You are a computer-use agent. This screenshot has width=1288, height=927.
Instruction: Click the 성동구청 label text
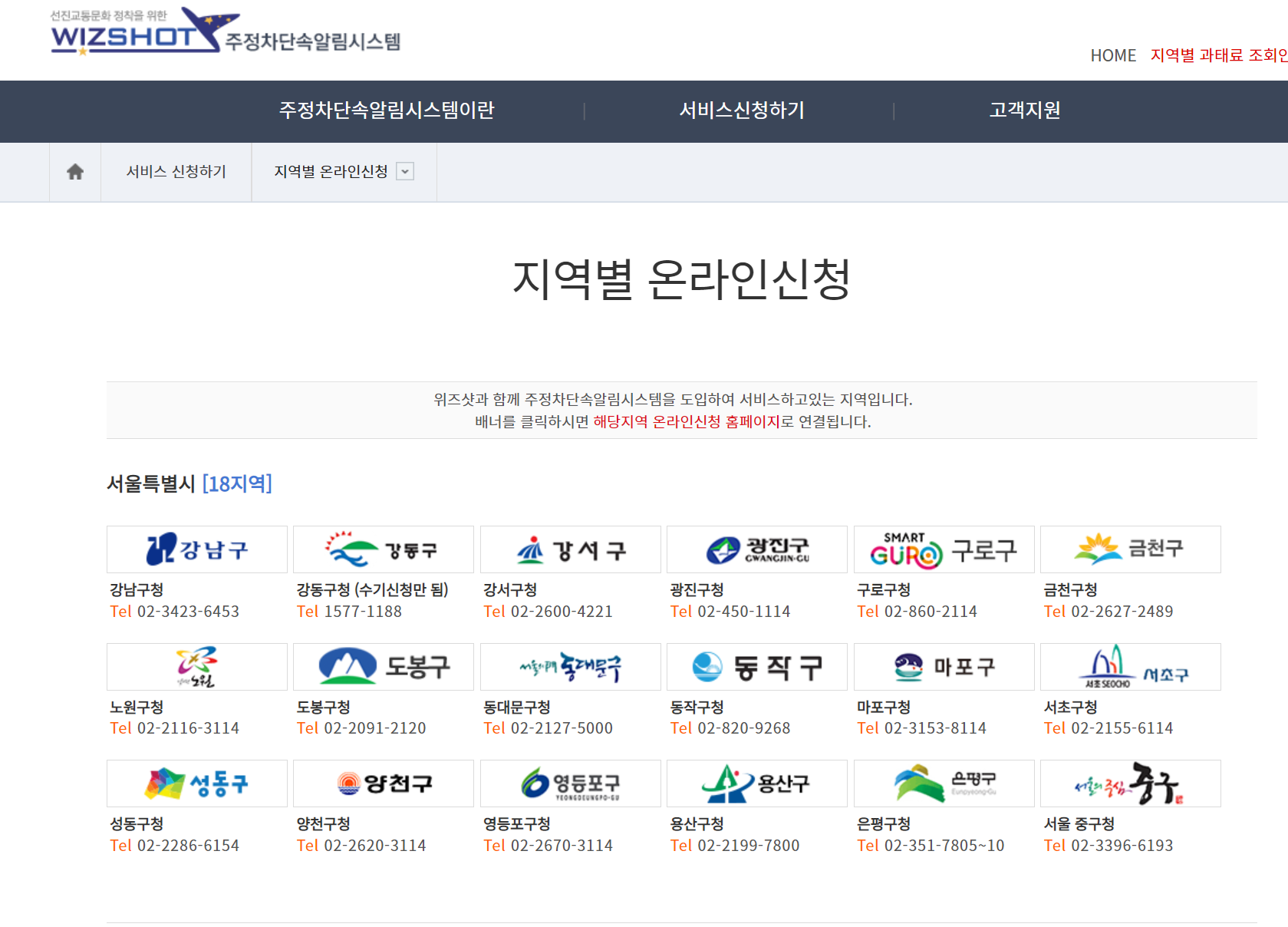tap(137, 823)
